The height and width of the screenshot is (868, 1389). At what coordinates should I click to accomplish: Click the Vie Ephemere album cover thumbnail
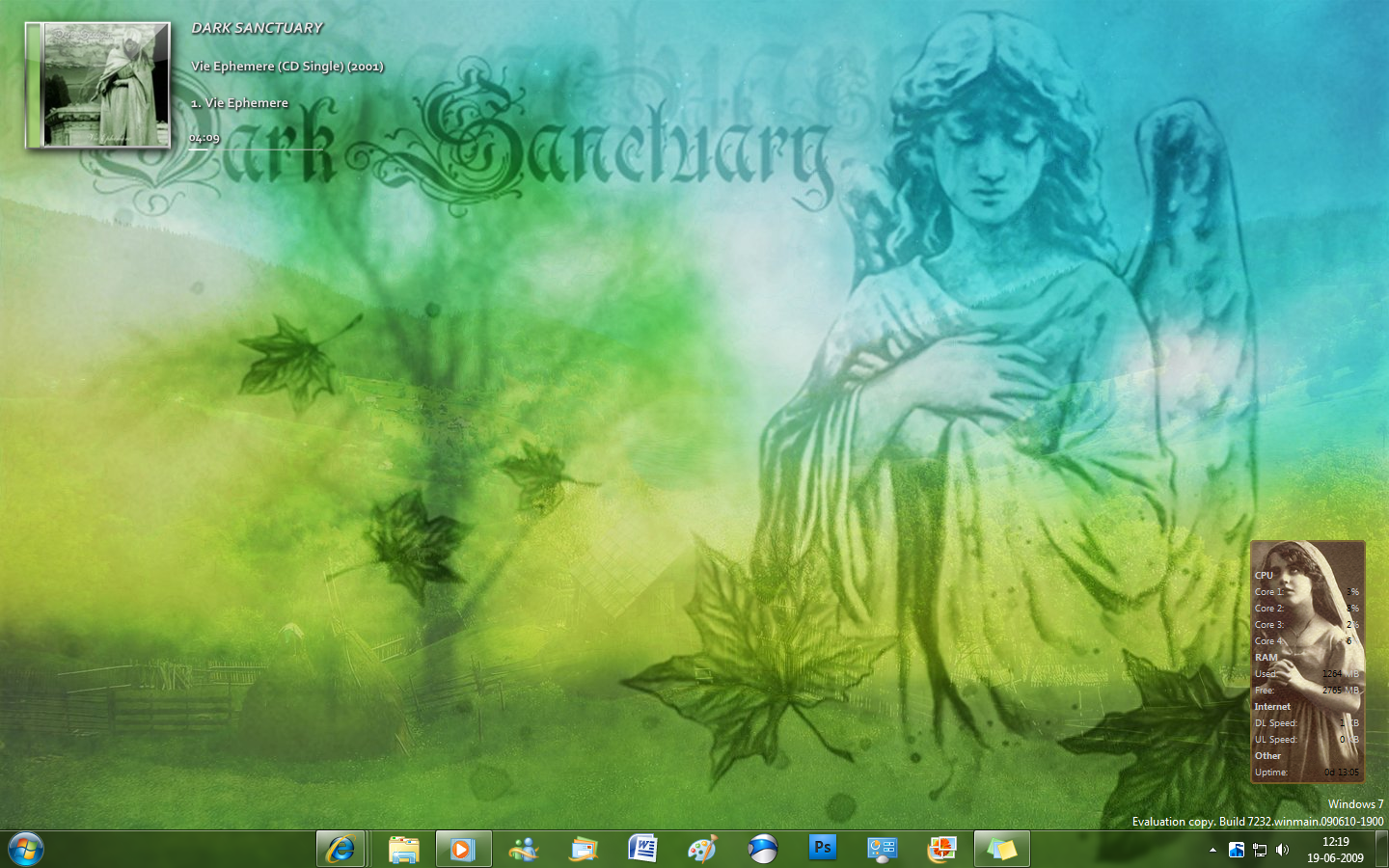click(98, 86)
